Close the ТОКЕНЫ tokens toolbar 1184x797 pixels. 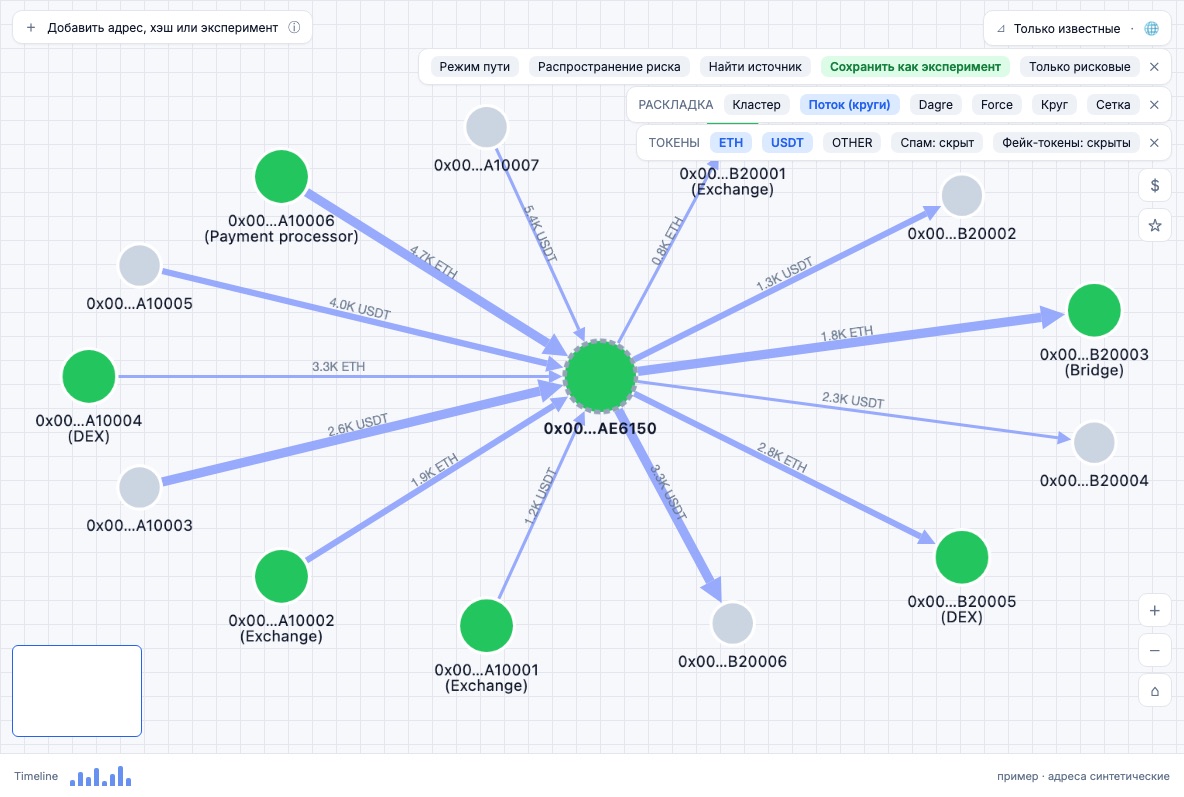coord(1154,142)
